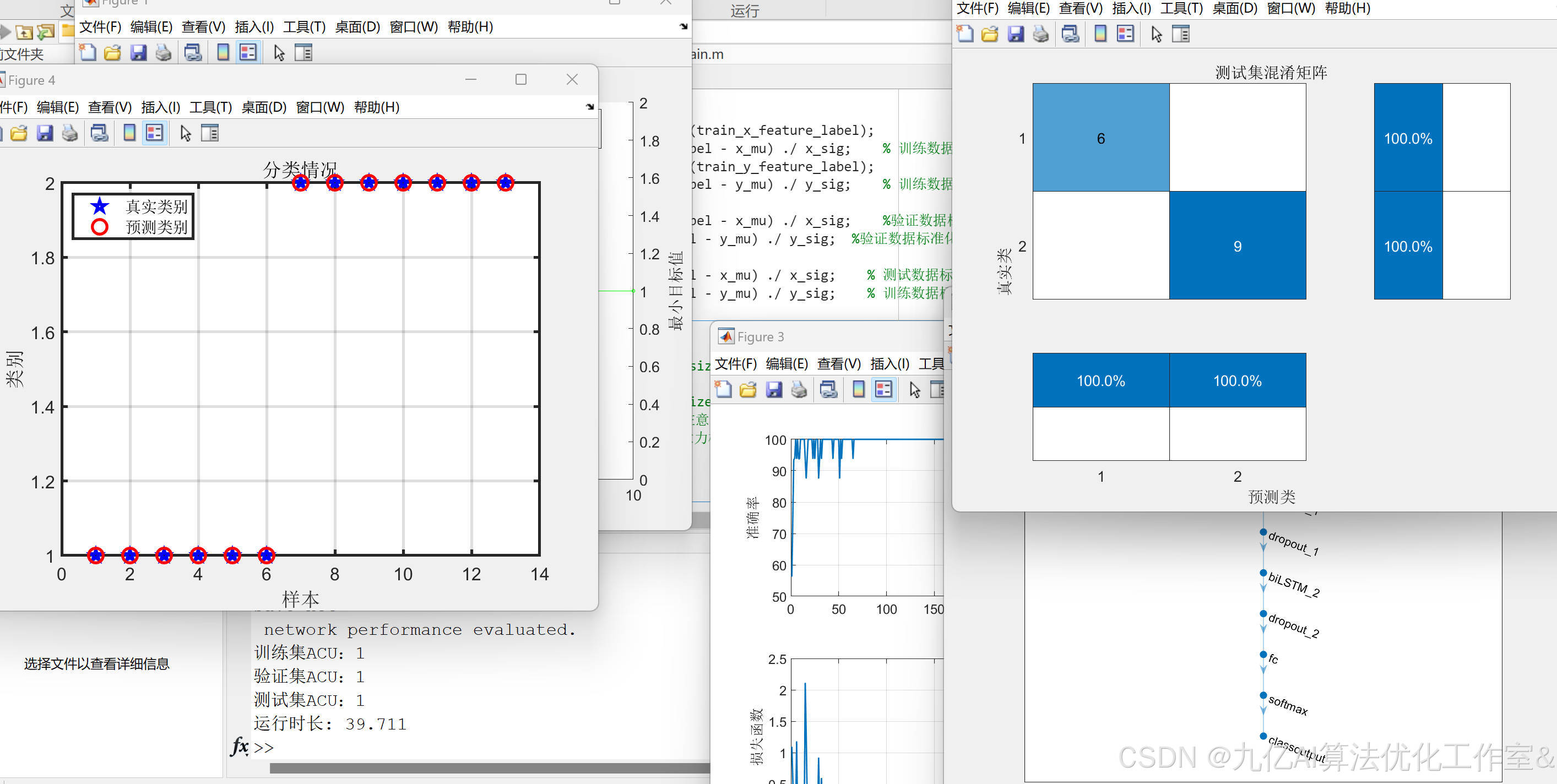Select the Edit Plot arrow in Figure 4
The height and width of the screenshot is (784, 1557).
(x=185, y=133)
